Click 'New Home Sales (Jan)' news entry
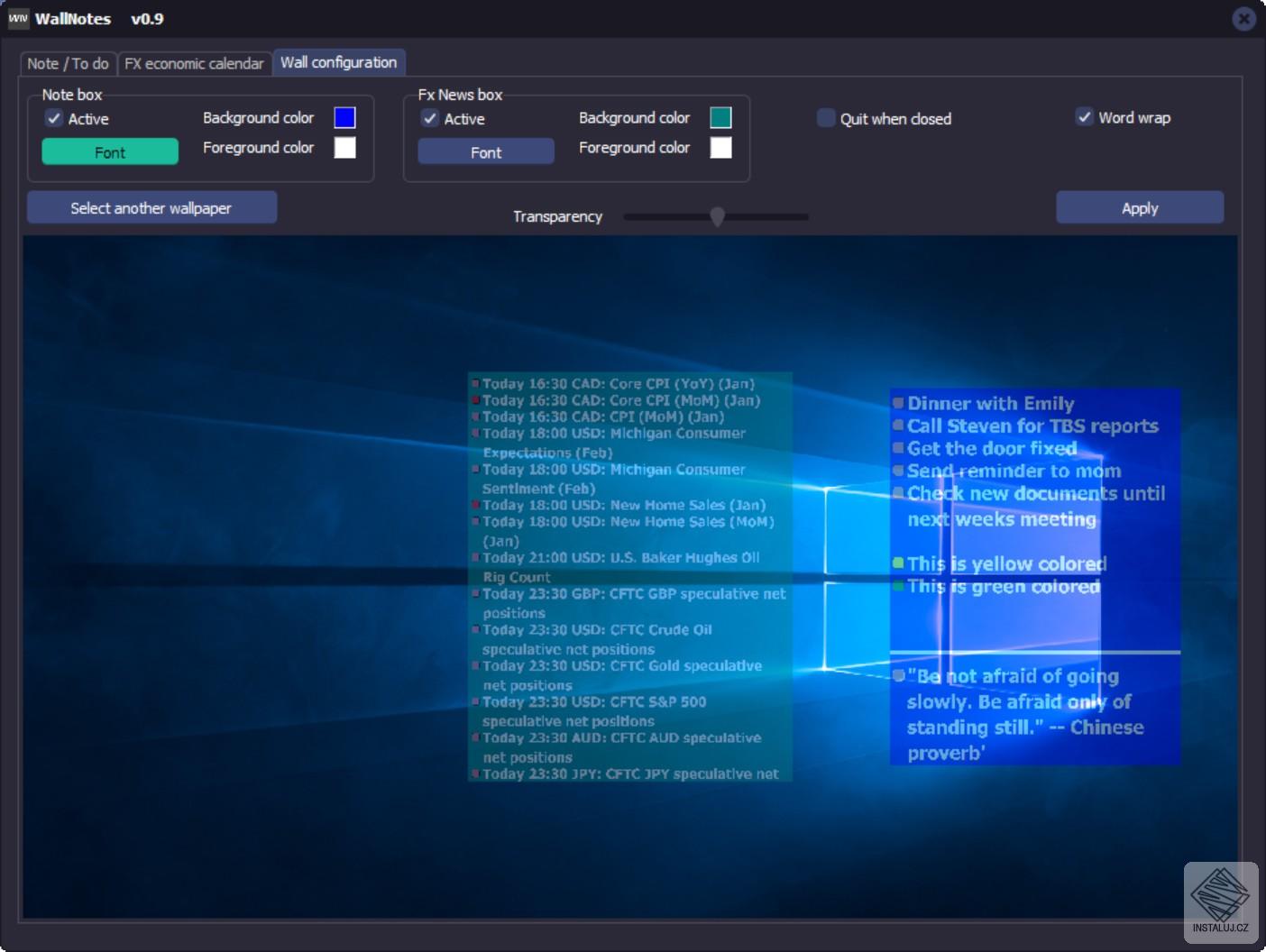This screenshot has height=952, width=1266. point(623,505)
